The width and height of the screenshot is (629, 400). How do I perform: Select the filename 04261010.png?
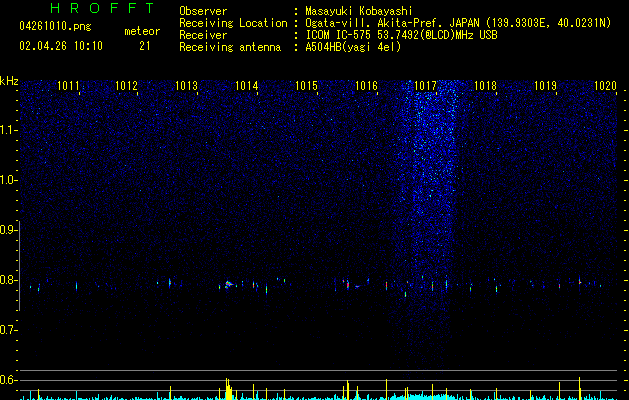pyautogui.click(x=55, y=26)
